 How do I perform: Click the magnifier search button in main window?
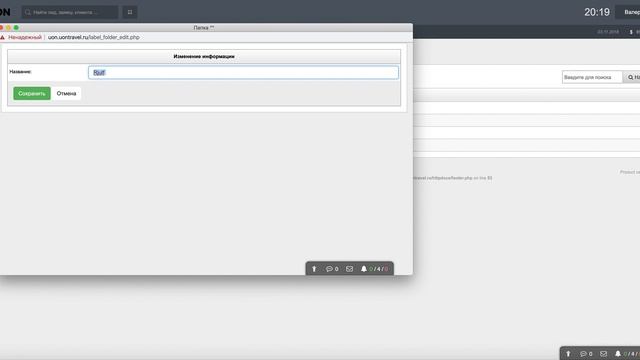pos(632,77)
